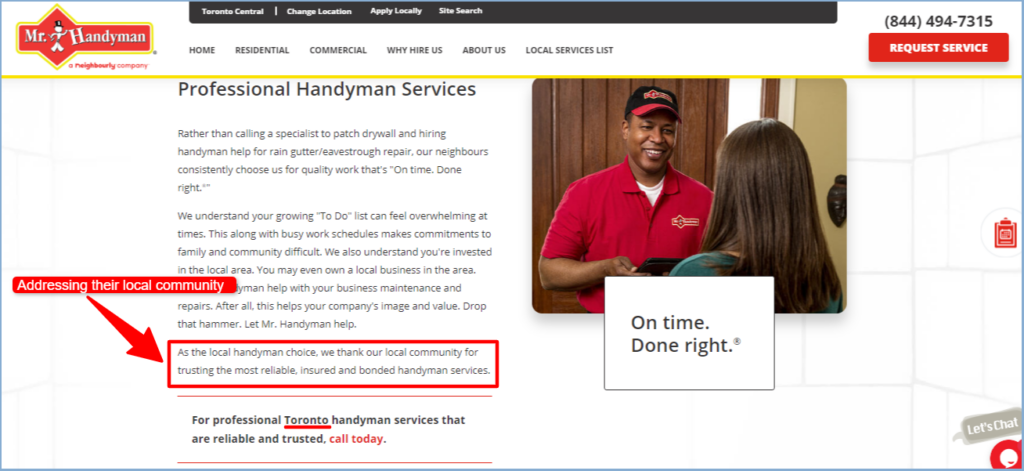Click the Professional Handyman Services heading
1024x471 pixels.
coord(327,89)
